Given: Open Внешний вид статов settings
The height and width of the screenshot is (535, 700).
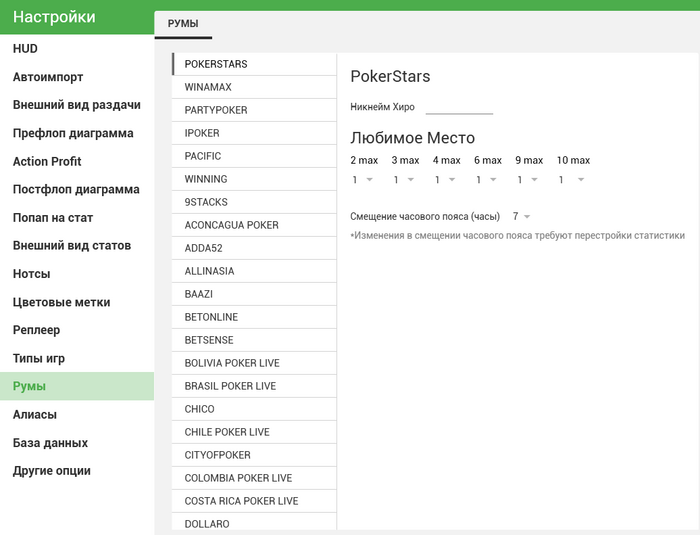Looking at the screenshot, I should (x=77, y=246).
